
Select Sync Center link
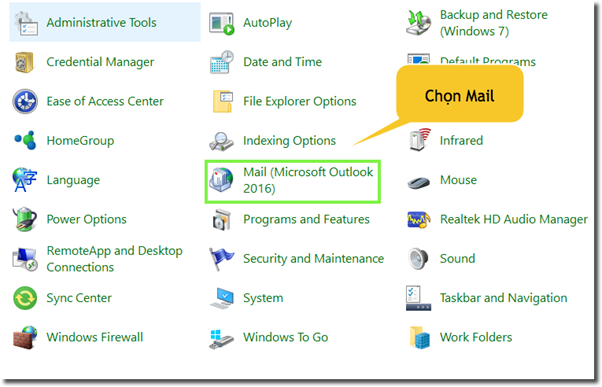(x=79, y=298)
